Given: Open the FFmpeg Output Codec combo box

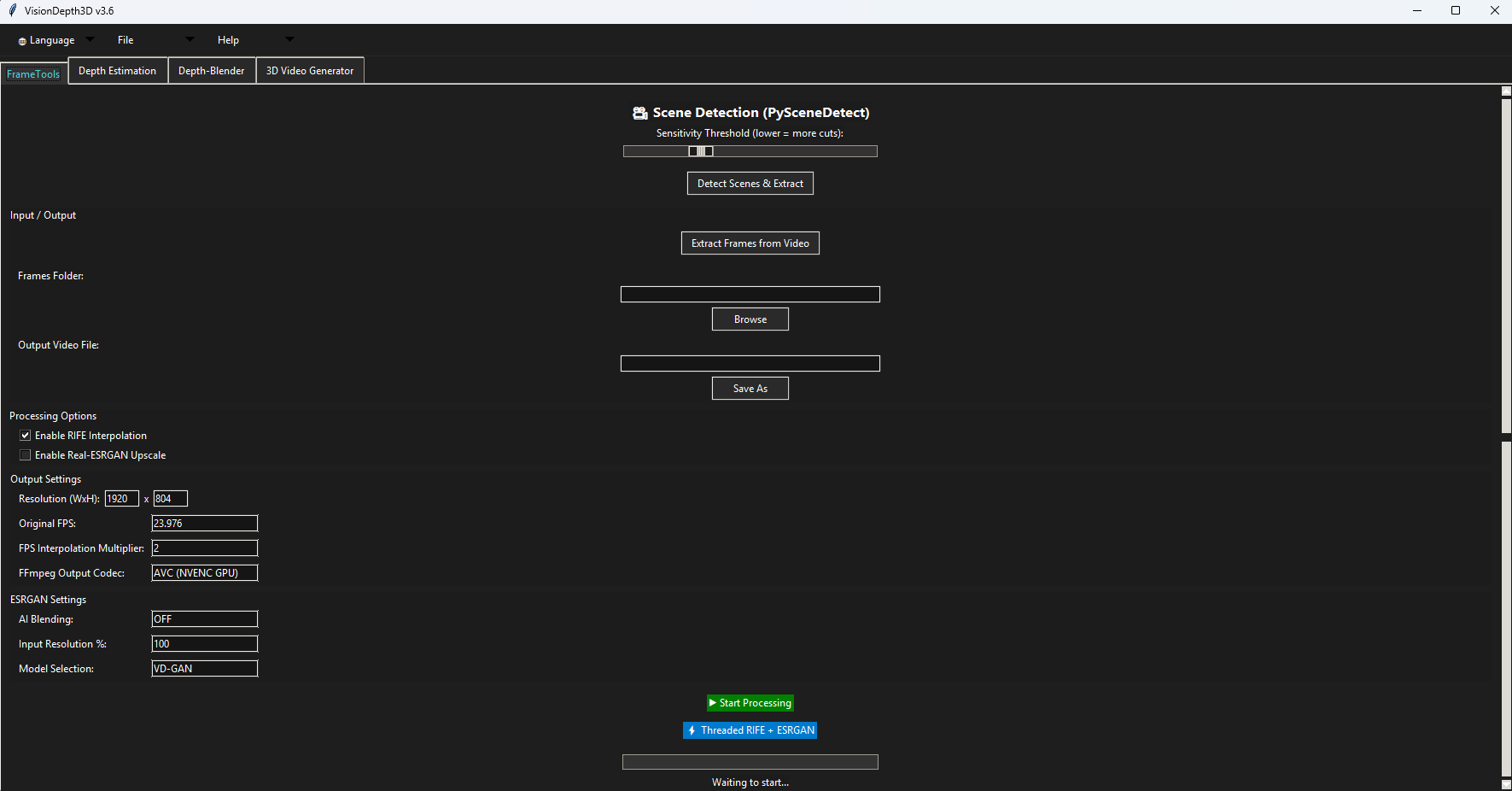Looking at the screenshot, I should pos(204,573).
